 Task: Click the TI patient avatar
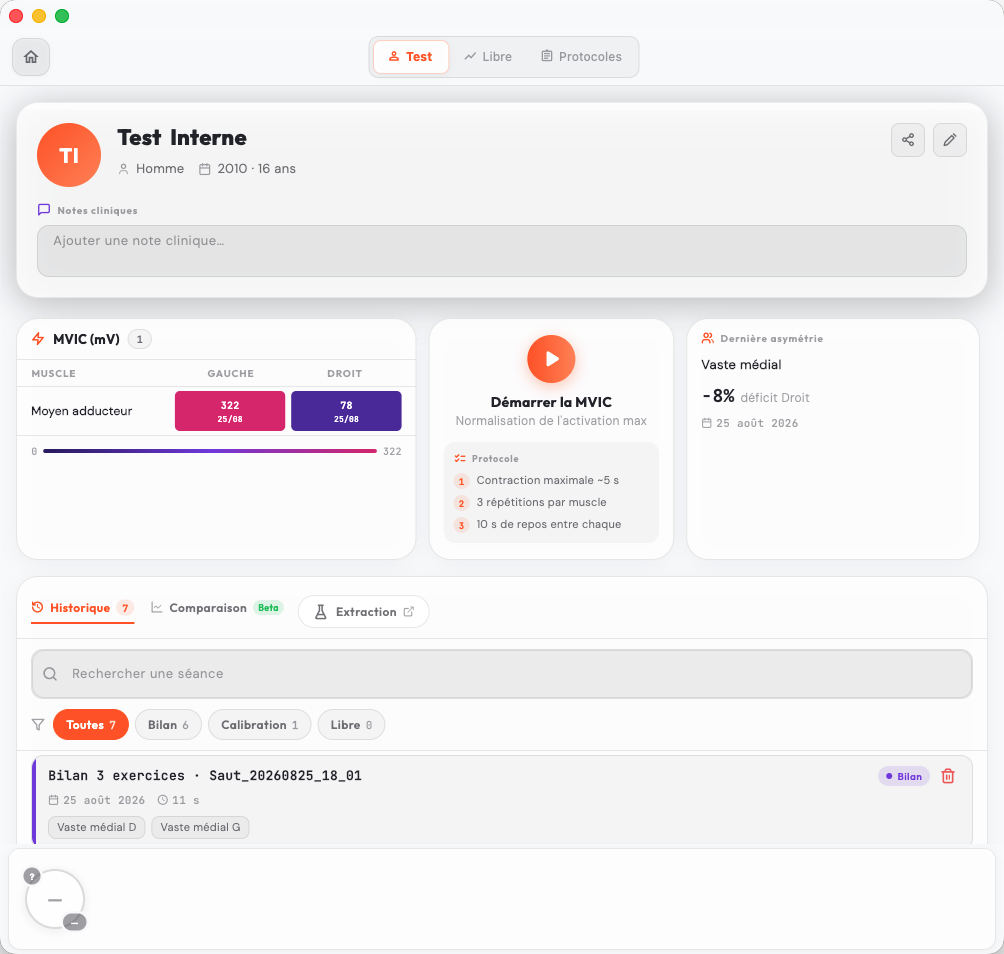(69, 155)
